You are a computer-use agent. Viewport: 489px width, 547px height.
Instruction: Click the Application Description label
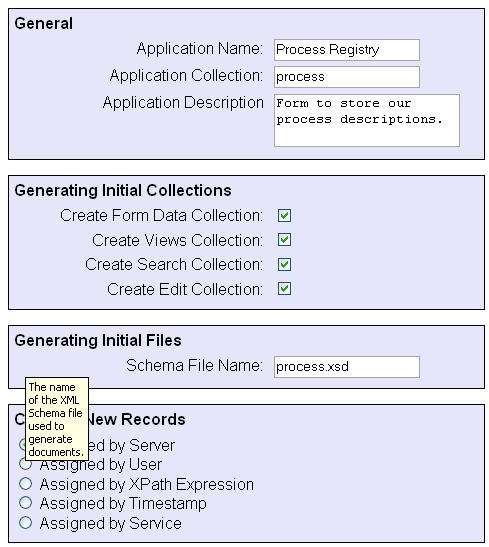pos(183,103)
